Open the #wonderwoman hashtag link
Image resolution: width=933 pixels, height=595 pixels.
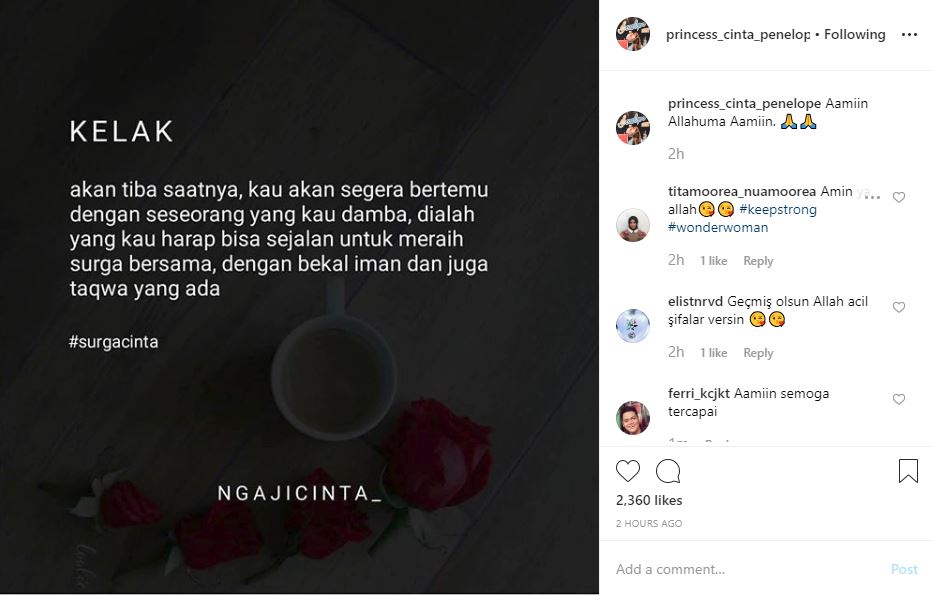tap(718, 227)
